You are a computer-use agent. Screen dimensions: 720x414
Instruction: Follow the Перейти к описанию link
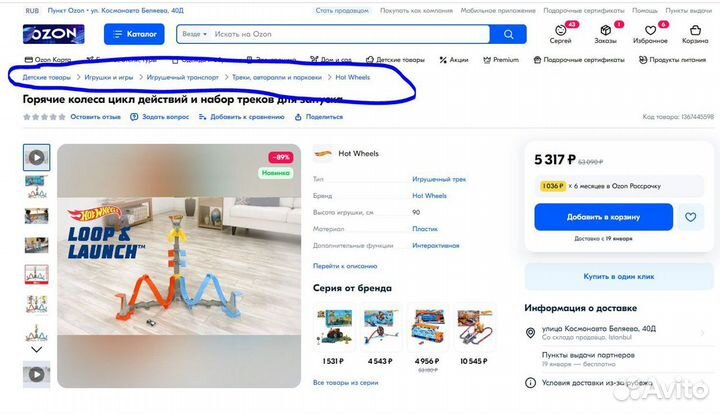pos(345,266)
